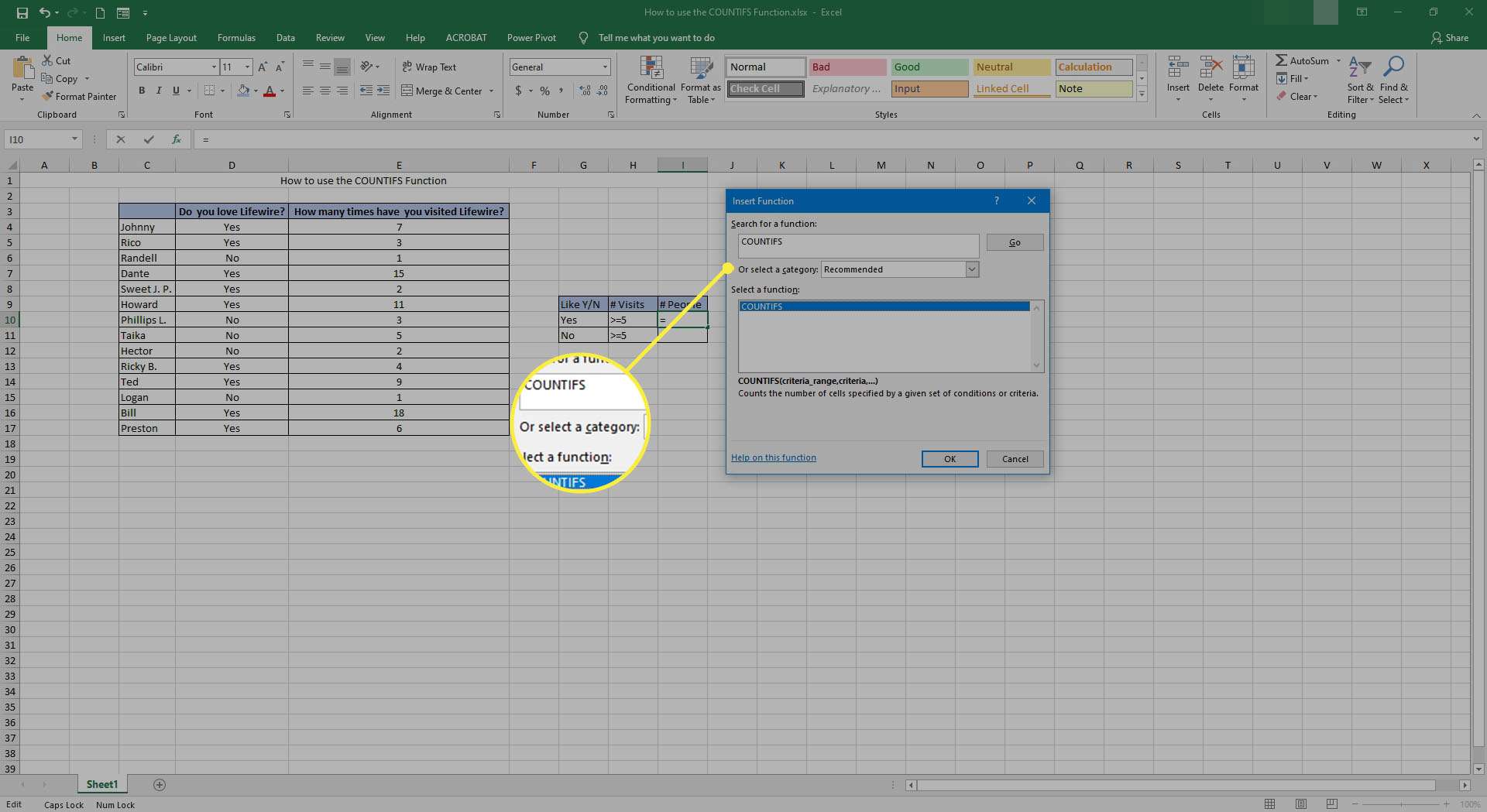The image size is (1487, 812).
Task: Click Cancel in Insert Function dialog
Action: pos(1015,459)
